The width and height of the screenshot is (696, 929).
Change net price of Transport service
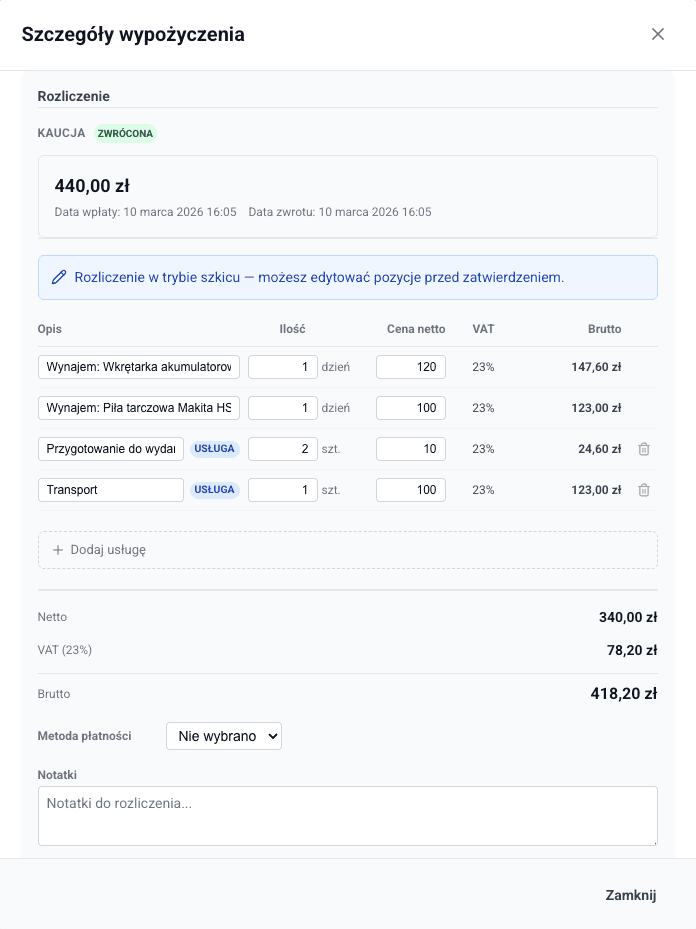click(x=411, y=490)
